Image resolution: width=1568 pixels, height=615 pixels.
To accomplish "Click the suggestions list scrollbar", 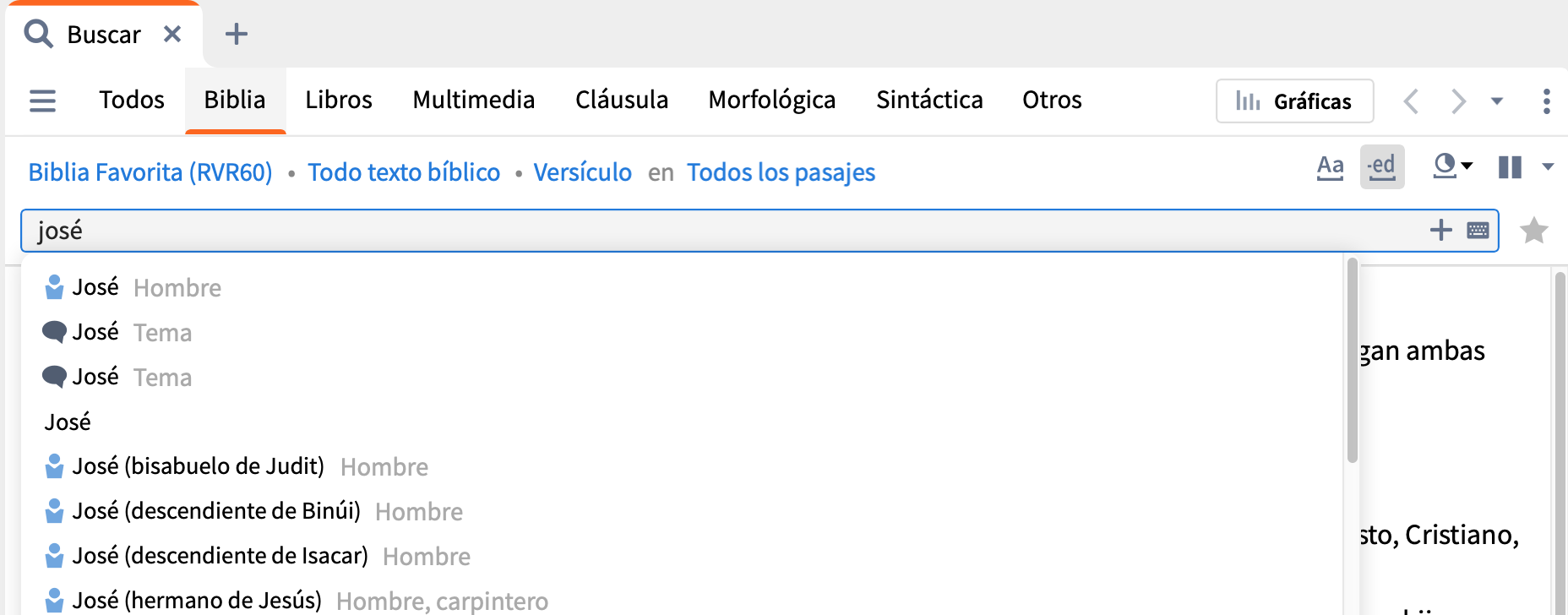I will click(x=1352, y=361).
